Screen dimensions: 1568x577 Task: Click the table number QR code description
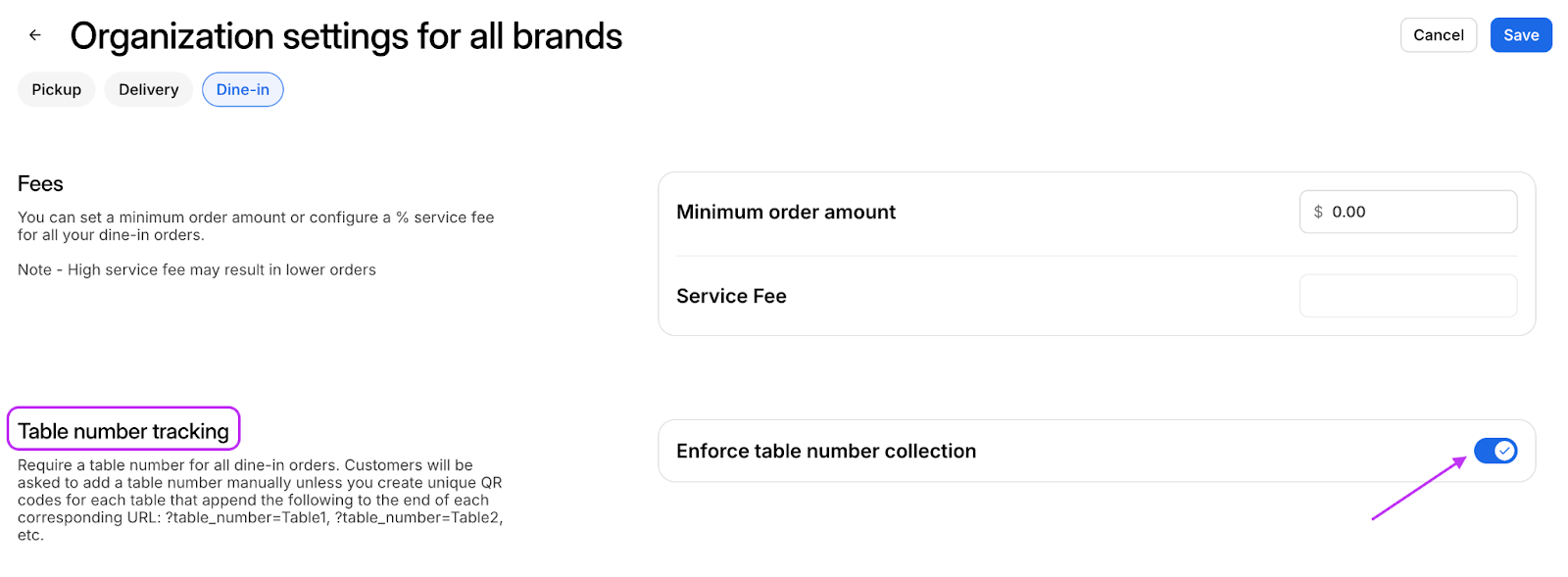pos(260,500)
